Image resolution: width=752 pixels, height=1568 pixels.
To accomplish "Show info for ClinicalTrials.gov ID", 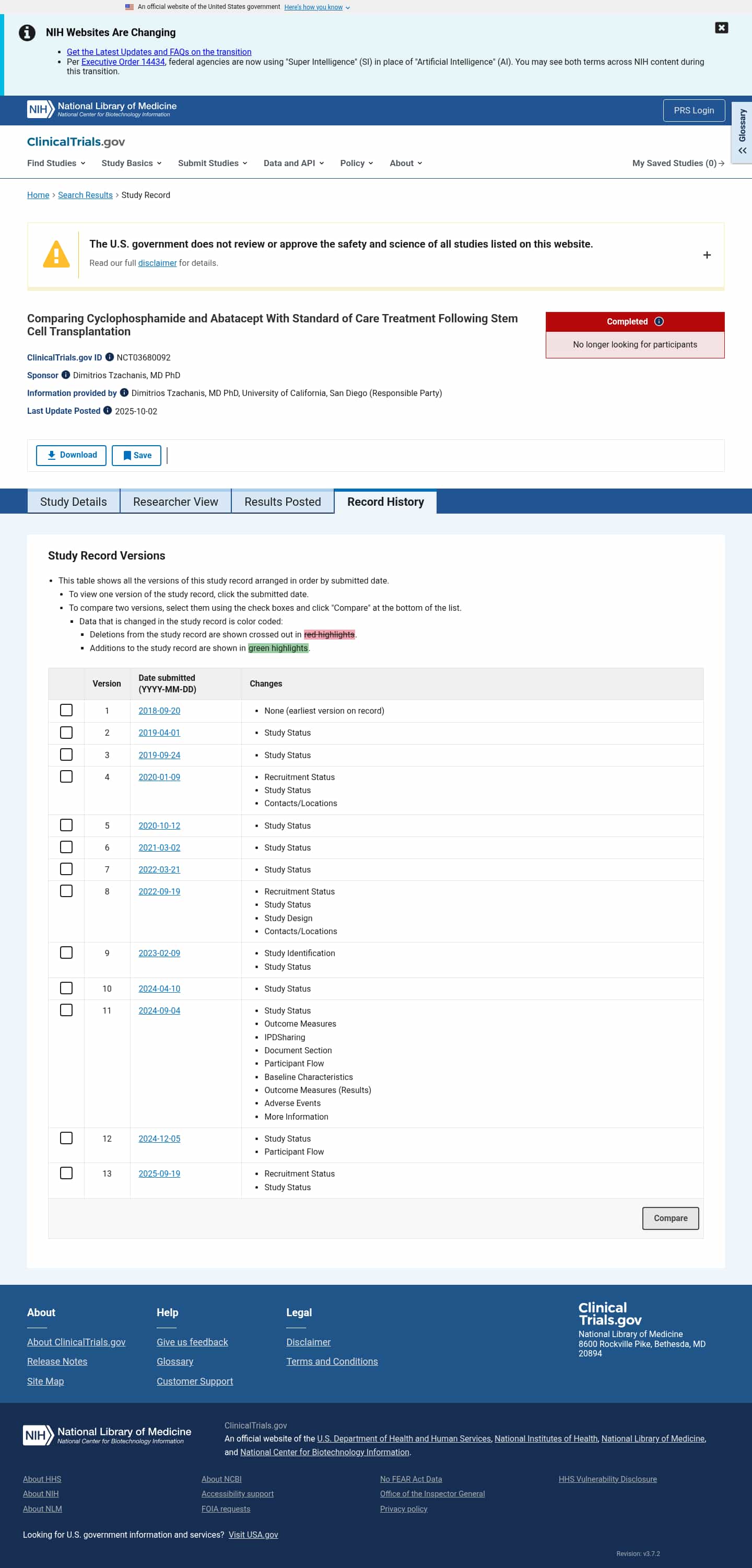I will 110,357.
